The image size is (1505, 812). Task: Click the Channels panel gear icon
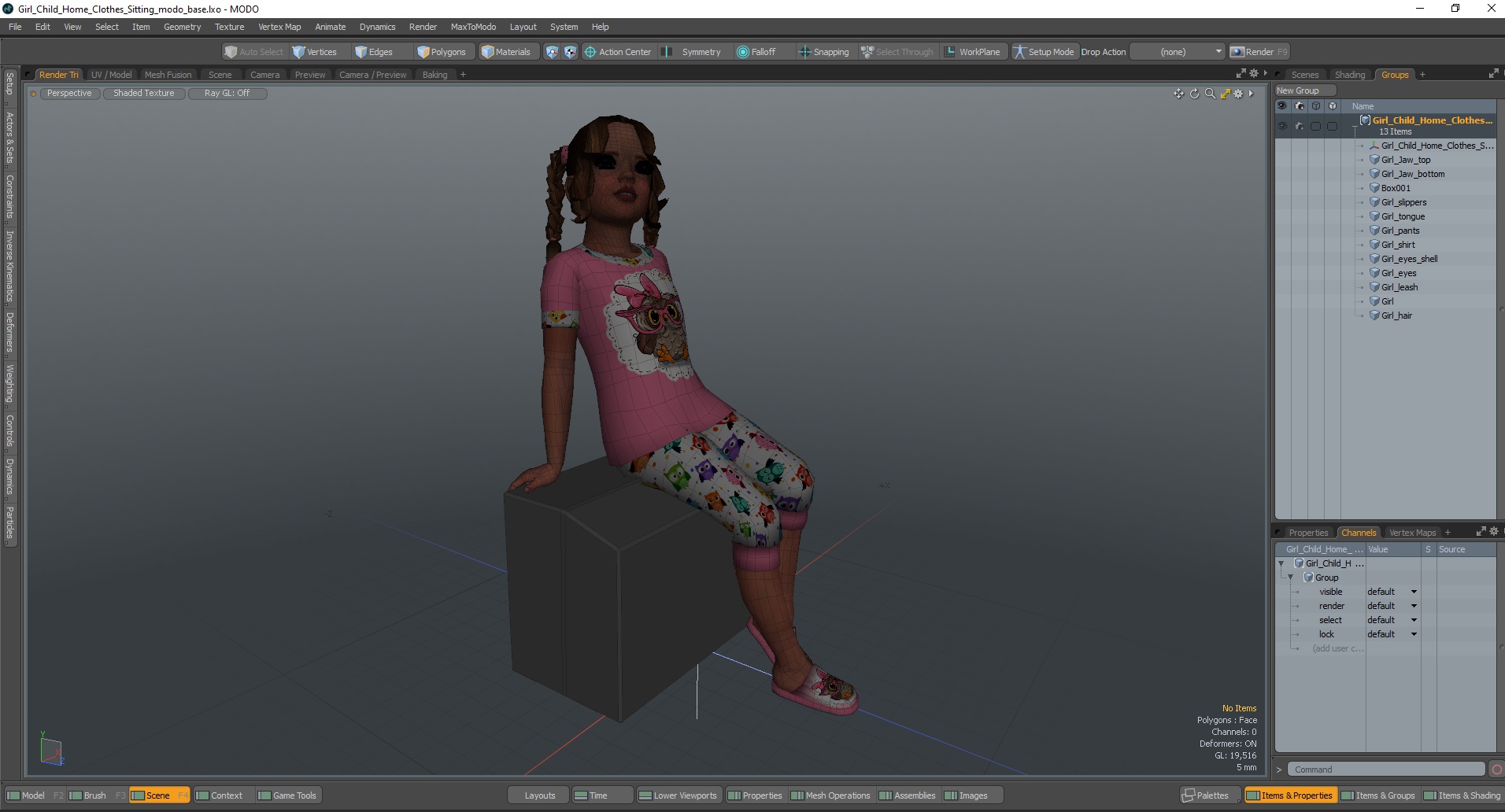1494,532
